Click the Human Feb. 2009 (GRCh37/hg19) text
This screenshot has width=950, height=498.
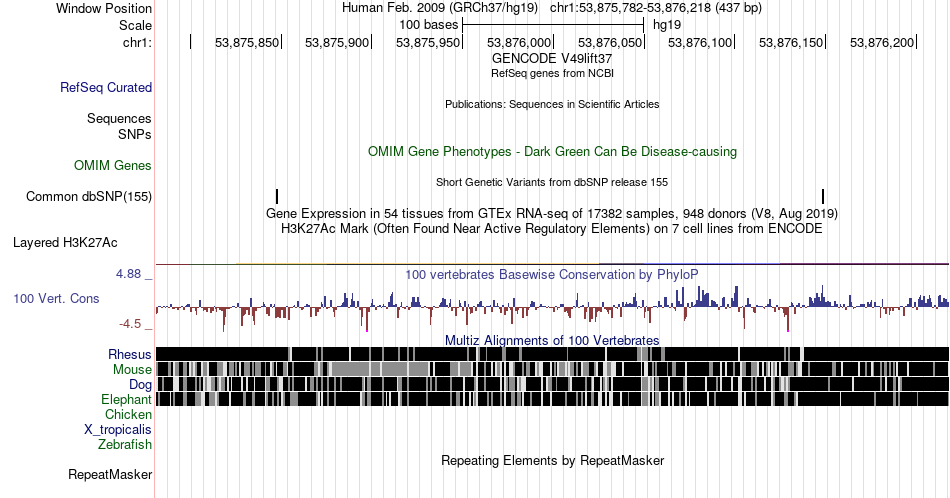point(440,8)
